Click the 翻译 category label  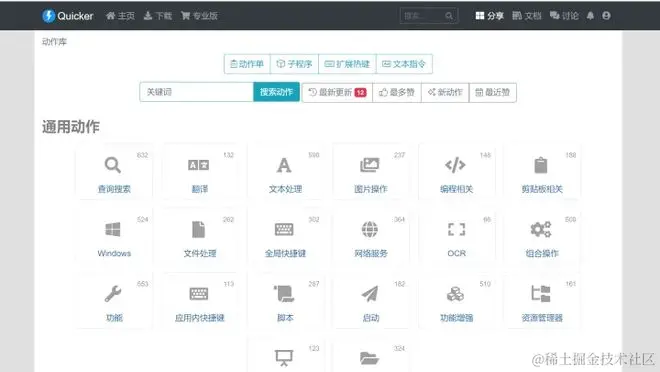(200, 189)
